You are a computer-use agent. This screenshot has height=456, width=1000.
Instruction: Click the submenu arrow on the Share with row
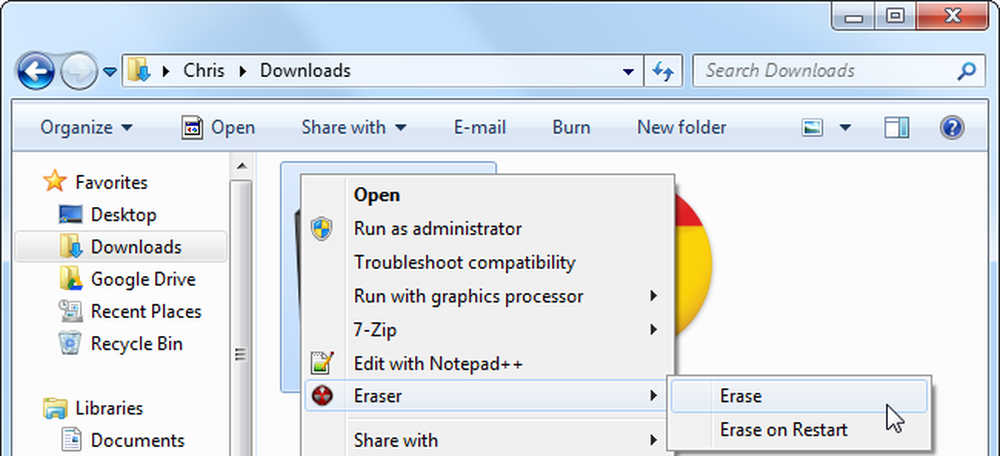click(653, 440)
